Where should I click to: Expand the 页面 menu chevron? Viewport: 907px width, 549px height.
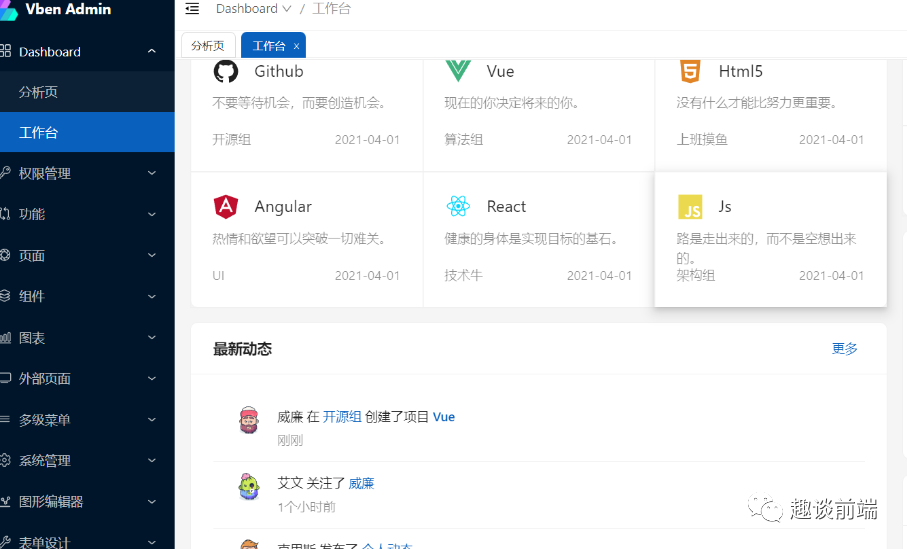pyautogui.click(x=152, y=255)
